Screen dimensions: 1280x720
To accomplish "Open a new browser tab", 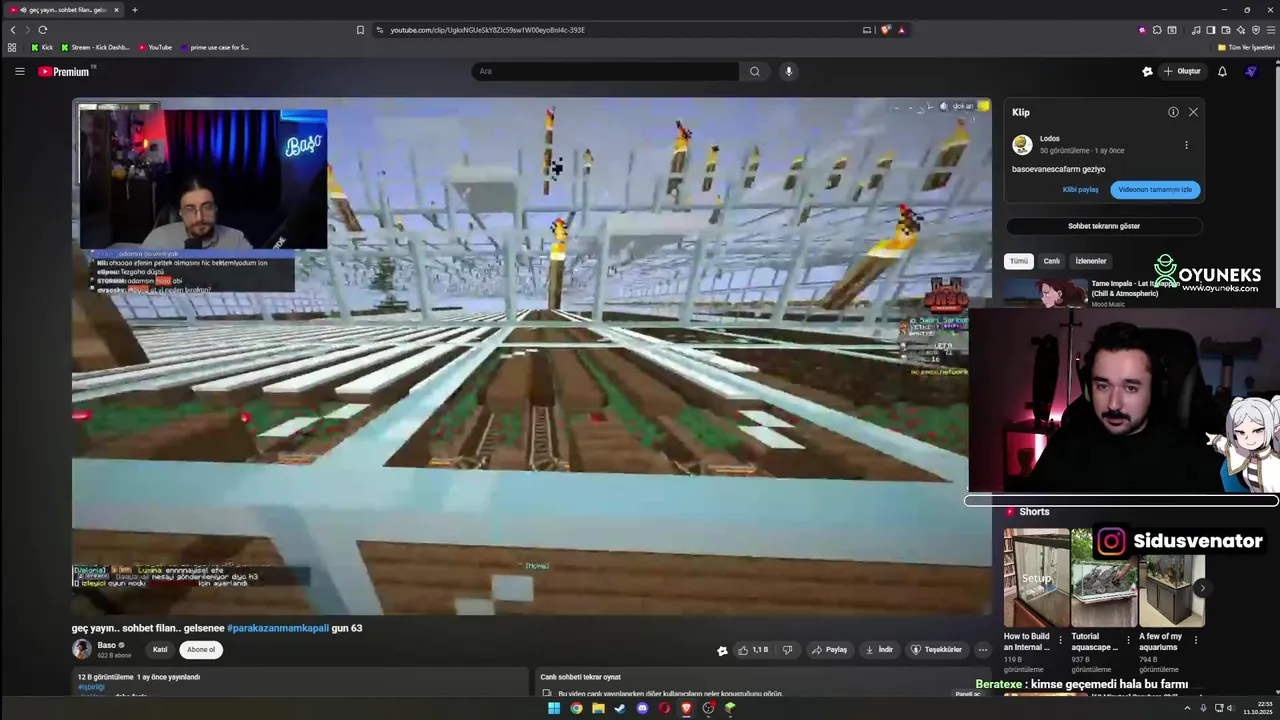I will coord(135,10).
